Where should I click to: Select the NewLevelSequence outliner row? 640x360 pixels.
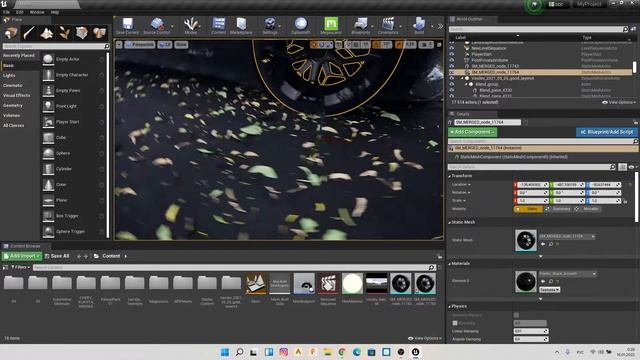(540, 48)
